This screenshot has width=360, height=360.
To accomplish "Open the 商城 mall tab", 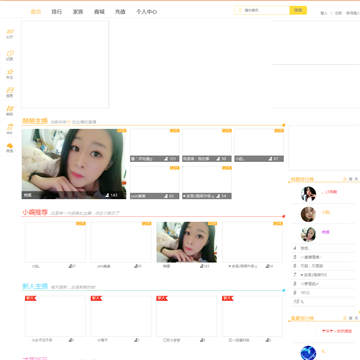I will coord(99,12).
